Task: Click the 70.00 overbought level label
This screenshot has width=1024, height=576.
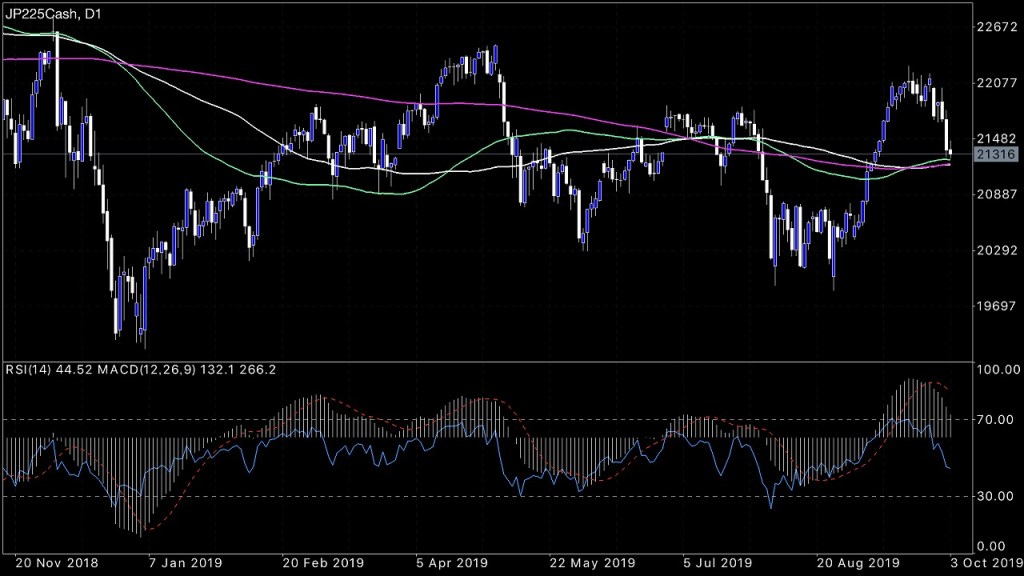Action: [x=998, y=421]
